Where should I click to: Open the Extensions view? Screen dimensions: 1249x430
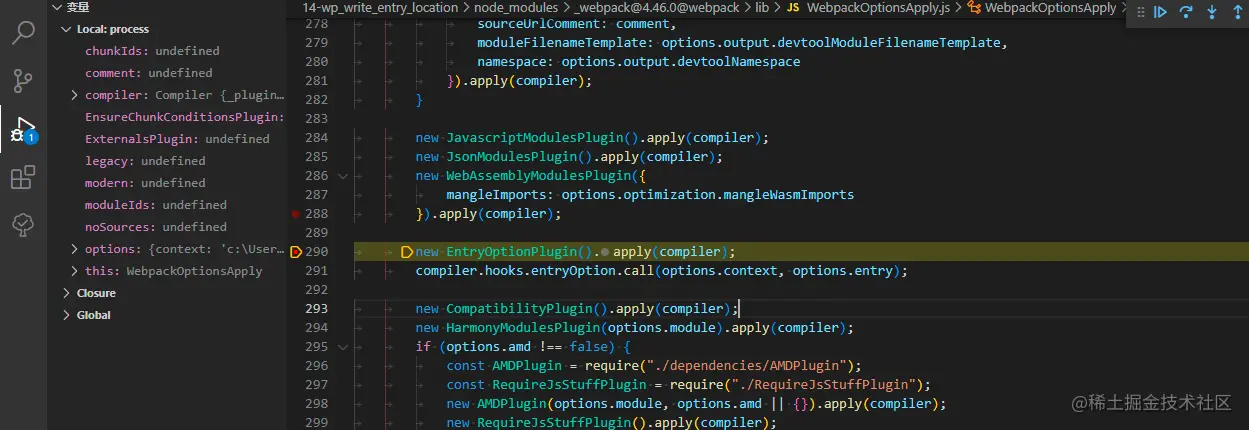pyautogui.click(x=23, y=178)
